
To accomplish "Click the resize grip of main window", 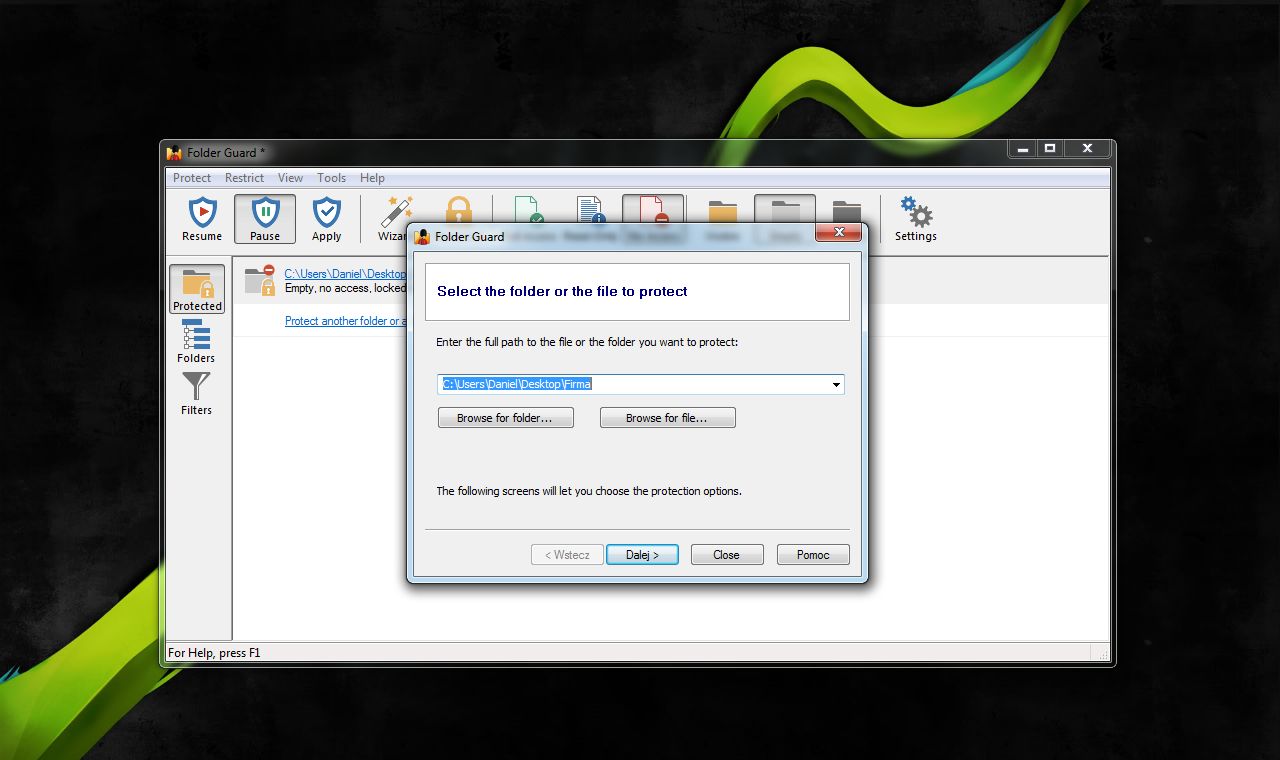I will point(1103,654).
